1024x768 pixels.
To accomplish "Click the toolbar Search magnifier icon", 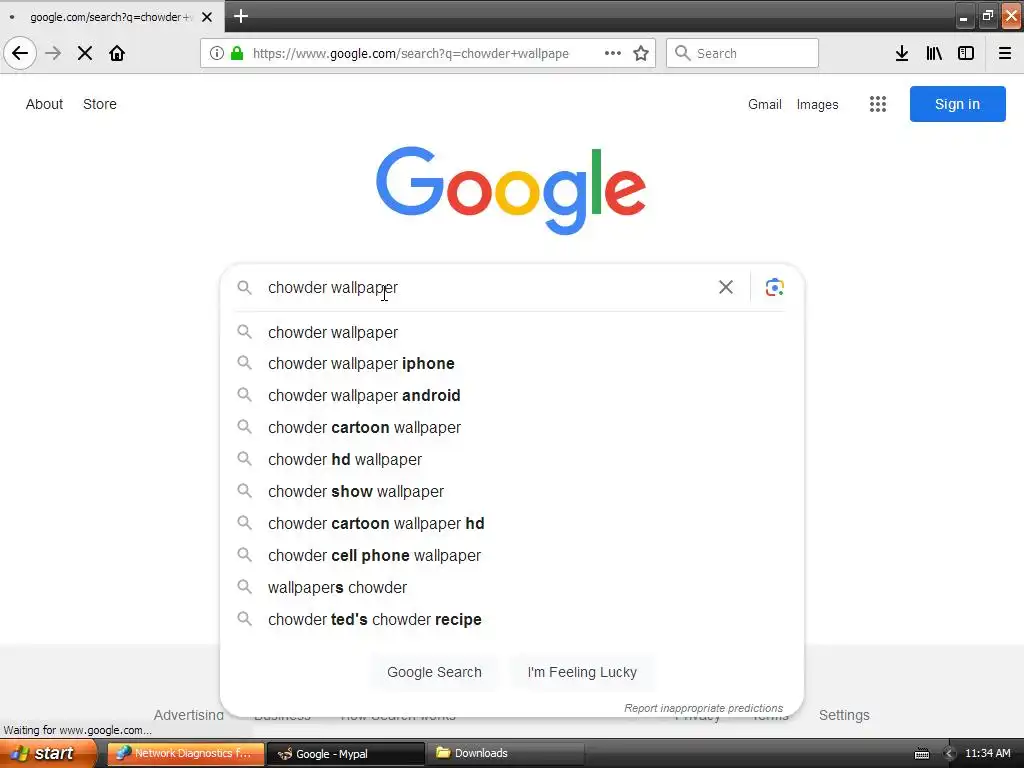I will (682, 53).
